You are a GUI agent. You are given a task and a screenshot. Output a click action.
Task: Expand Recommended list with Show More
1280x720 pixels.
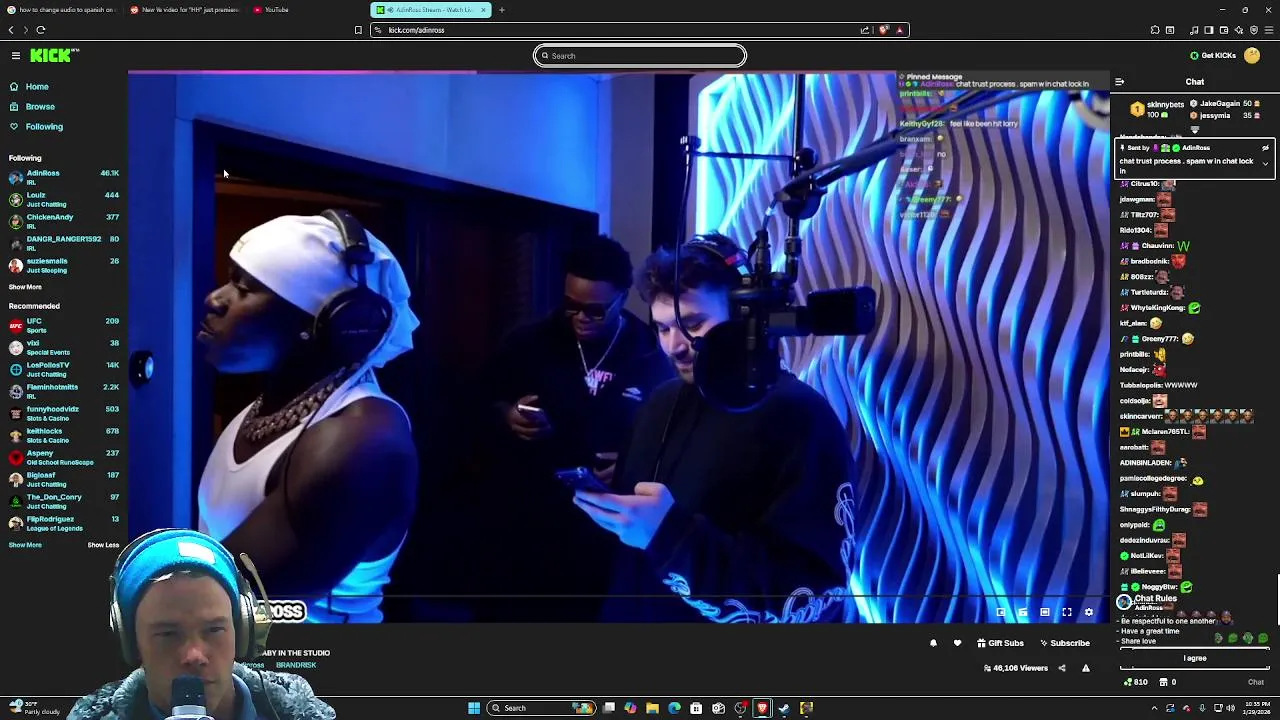25,545
